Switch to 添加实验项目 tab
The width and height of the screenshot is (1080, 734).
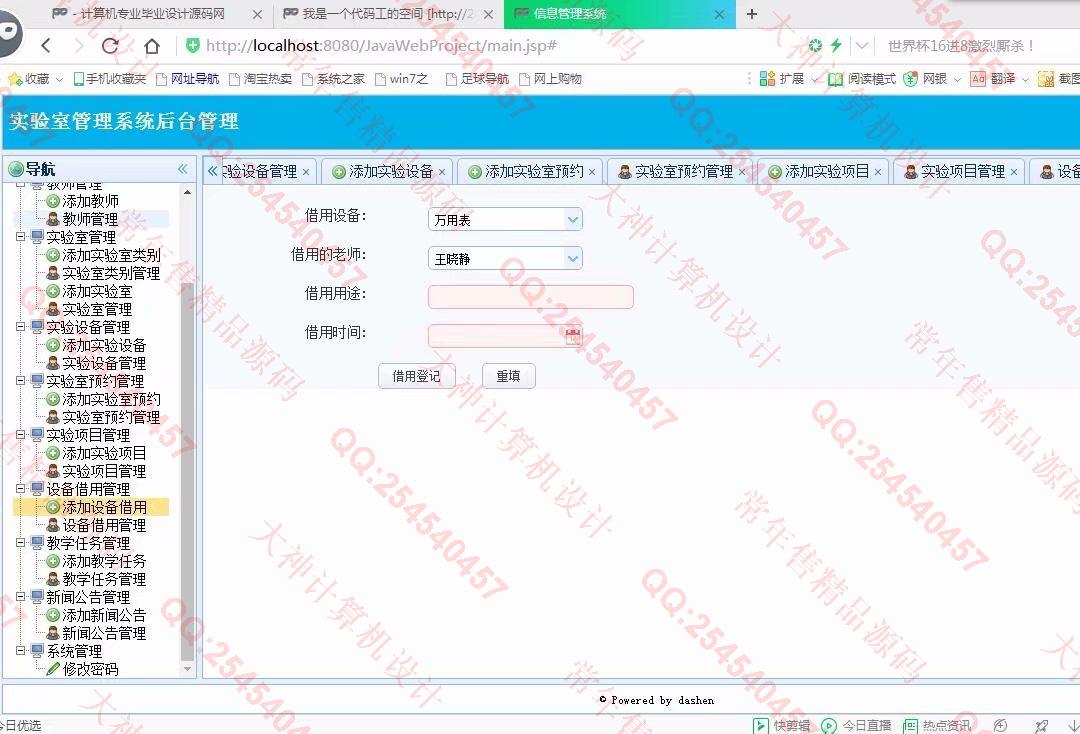824,171
